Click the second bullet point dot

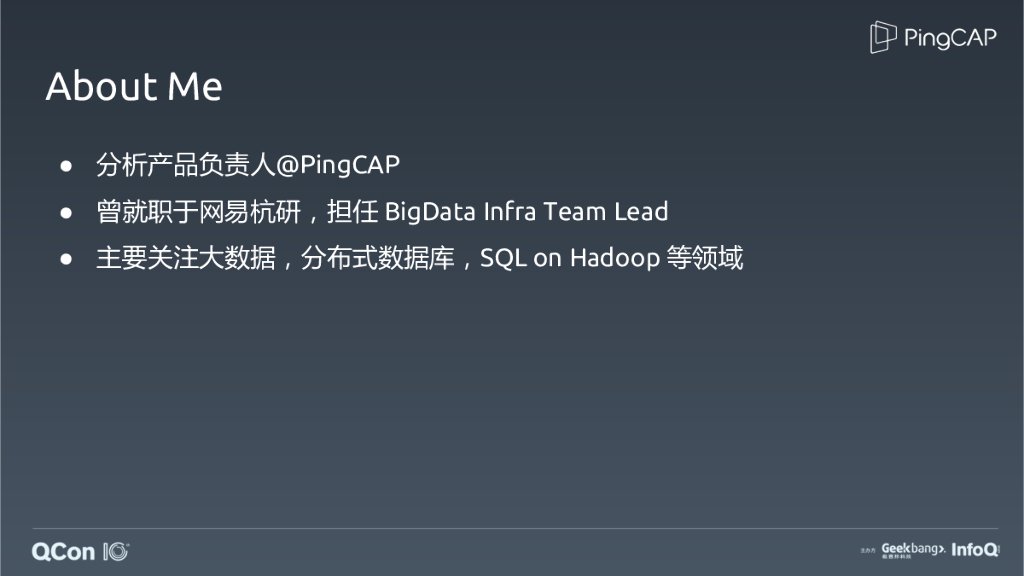[67, 212]
